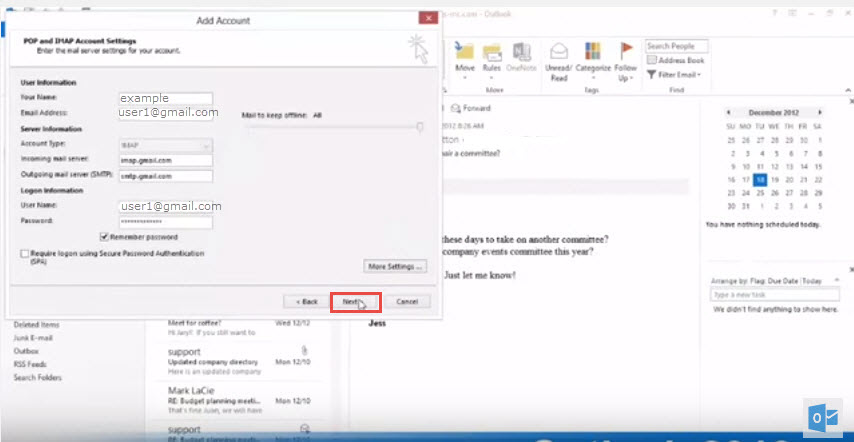This screenshot has height=442, width=854.
Task: Click the Follow Up flag icon
Action: pos(626,51)
